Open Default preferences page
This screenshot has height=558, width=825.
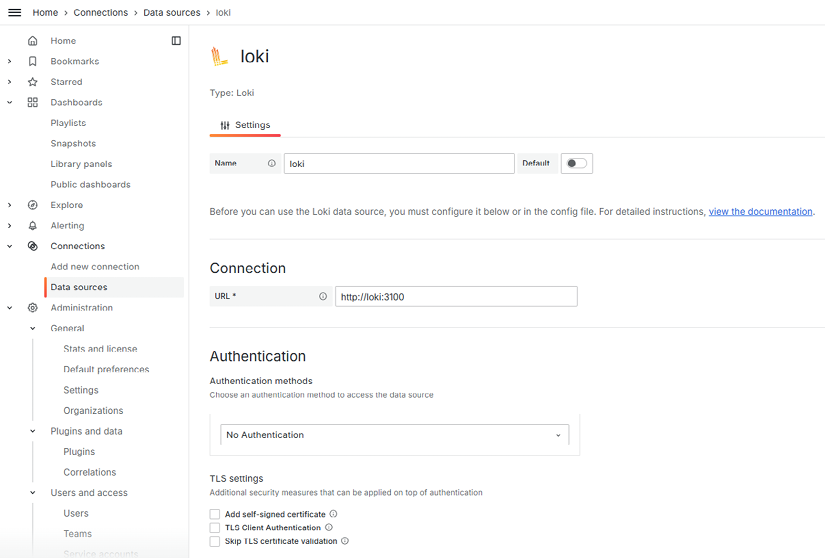[x=106, y=369]
